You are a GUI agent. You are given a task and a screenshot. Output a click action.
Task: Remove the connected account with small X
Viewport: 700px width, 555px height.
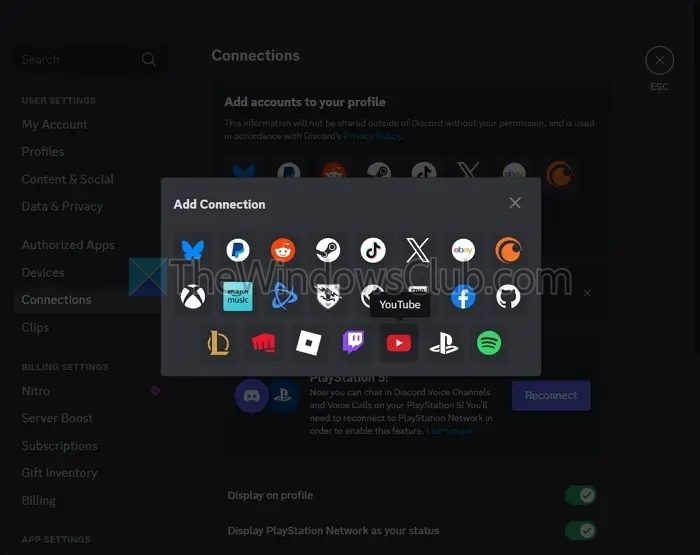[588, 293]
